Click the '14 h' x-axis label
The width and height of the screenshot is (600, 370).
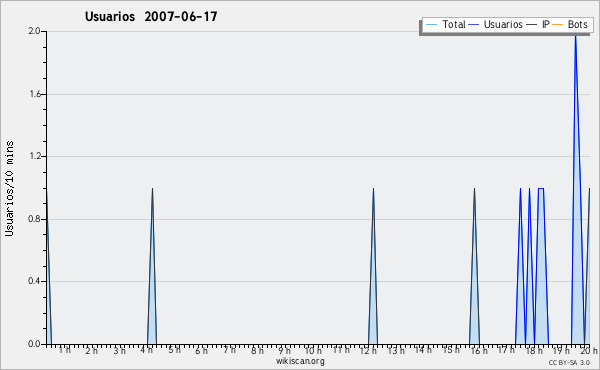tap(423, 350)
